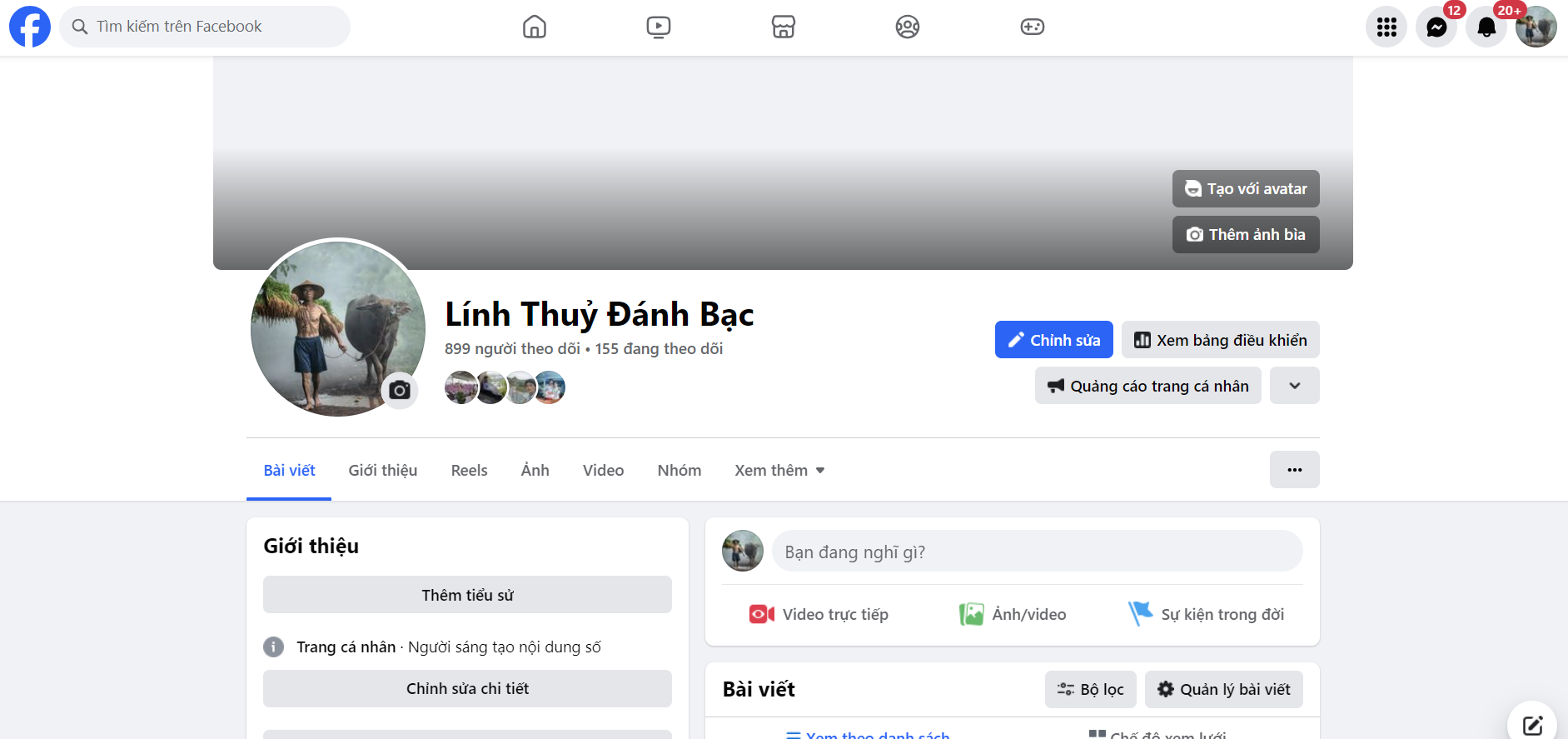This screenshot has height=739, width=1568.
Task: Show notifications via the bell icon
Action: pyautogui.click(x=1486, y=27)
